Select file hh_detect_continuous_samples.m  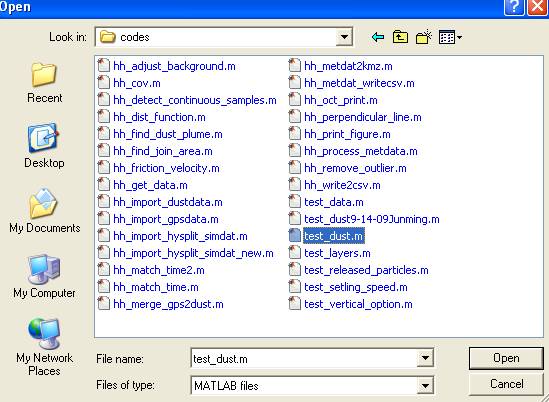click(195, 100)
